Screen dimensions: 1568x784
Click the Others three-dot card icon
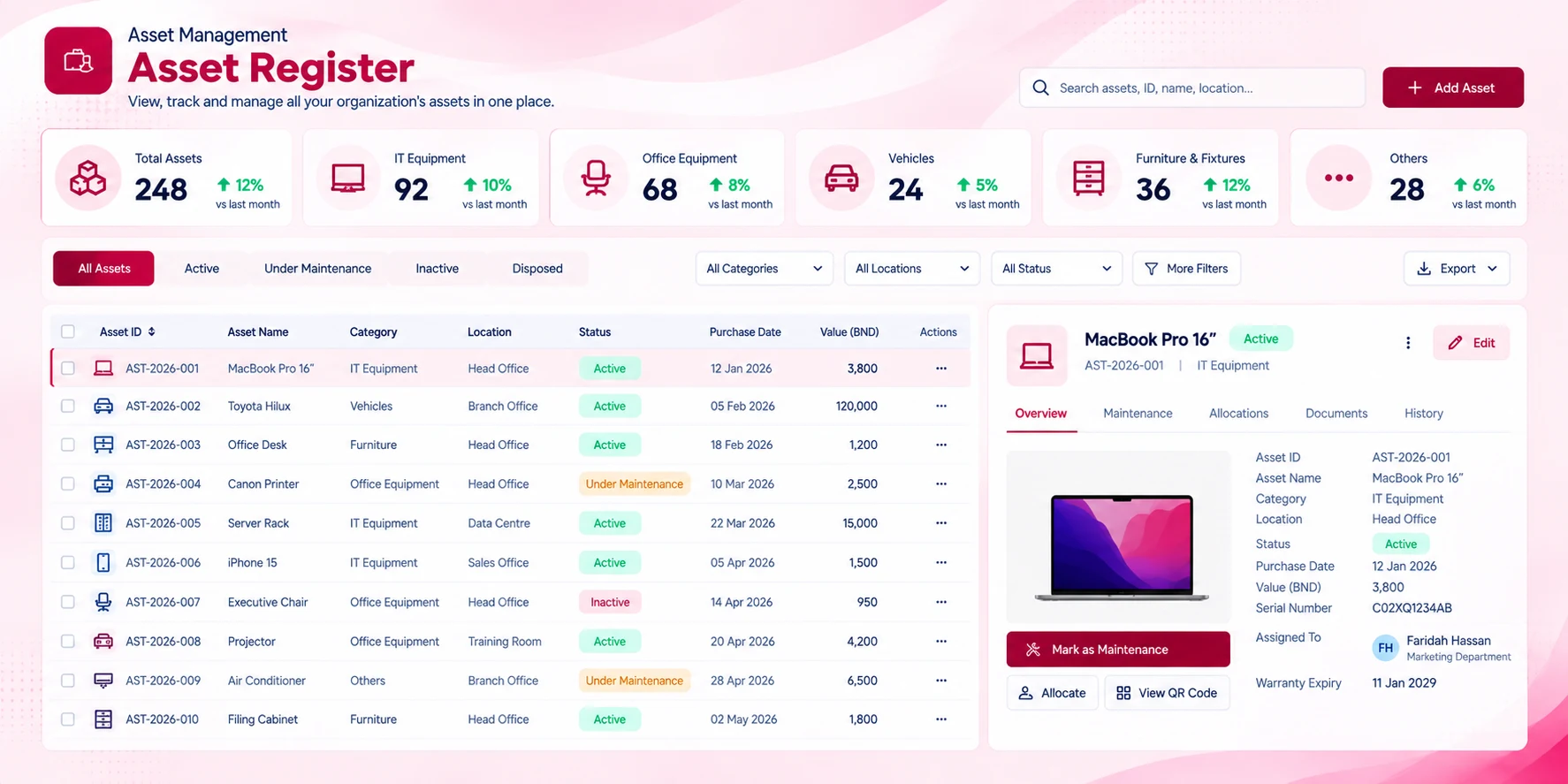1338,179
